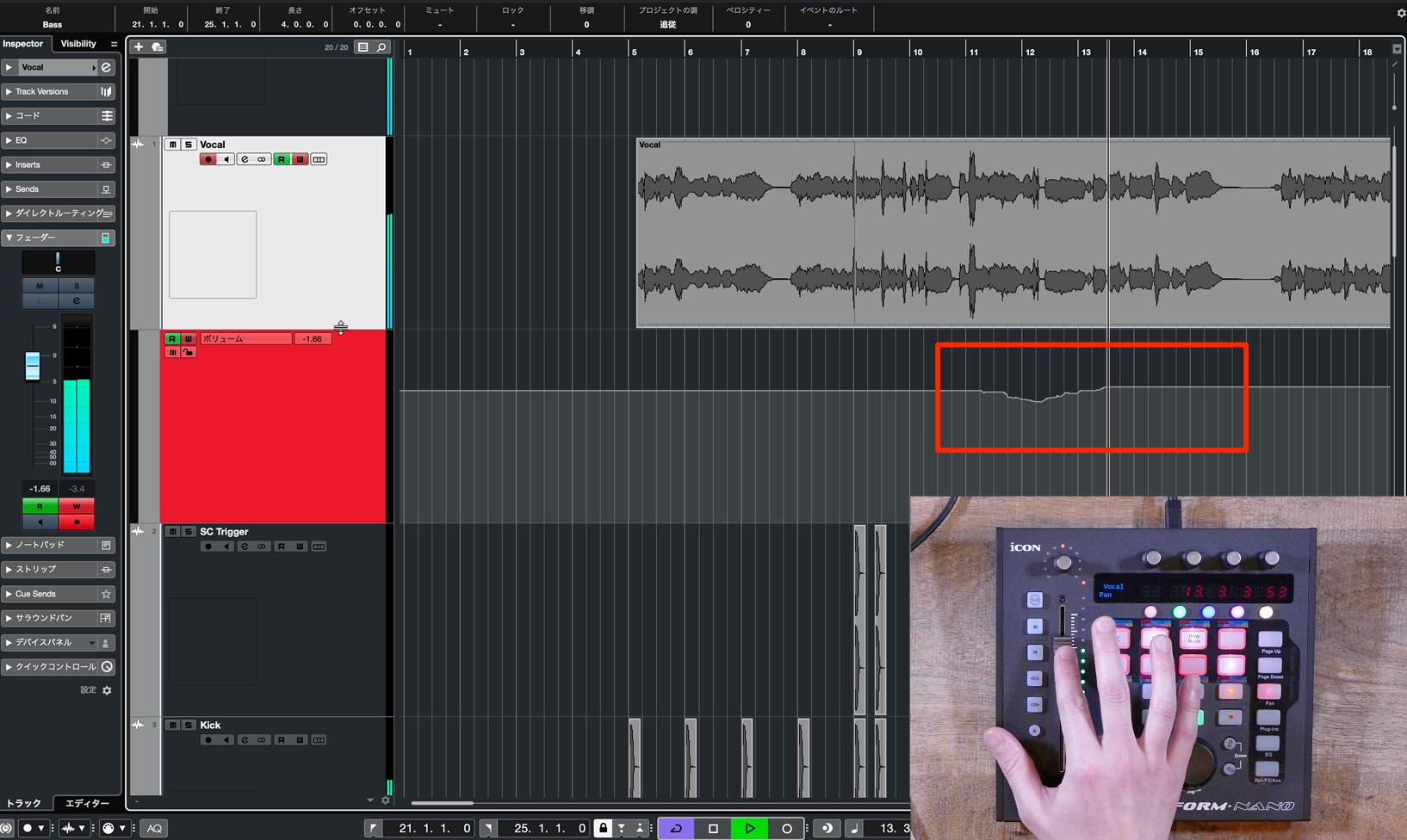The image size is (1407, 840).
Task: Toggle Read automation on Vocal track
Action: [x=282, y=159]
